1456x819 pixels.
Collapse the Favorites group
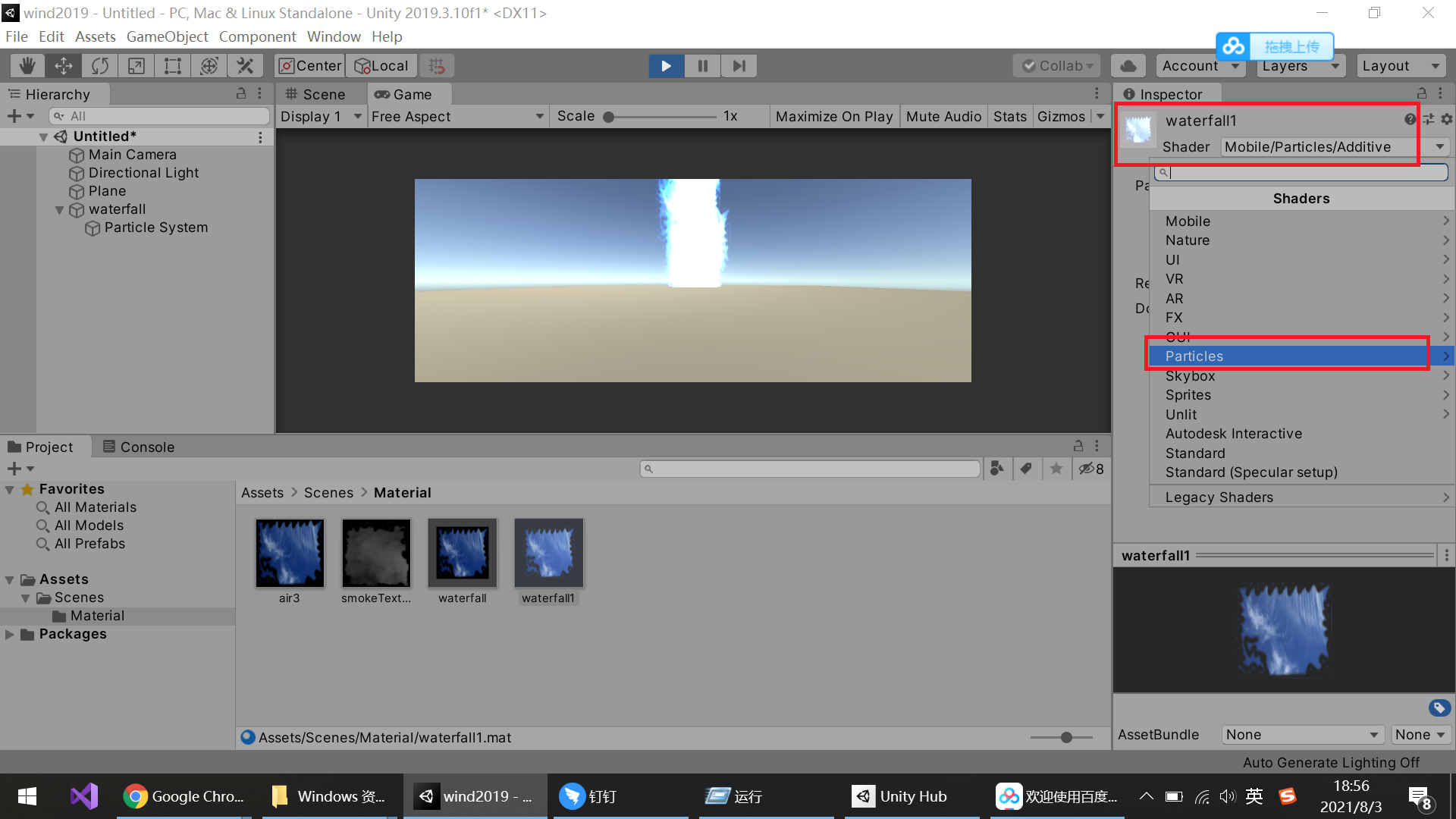[10, 489]
